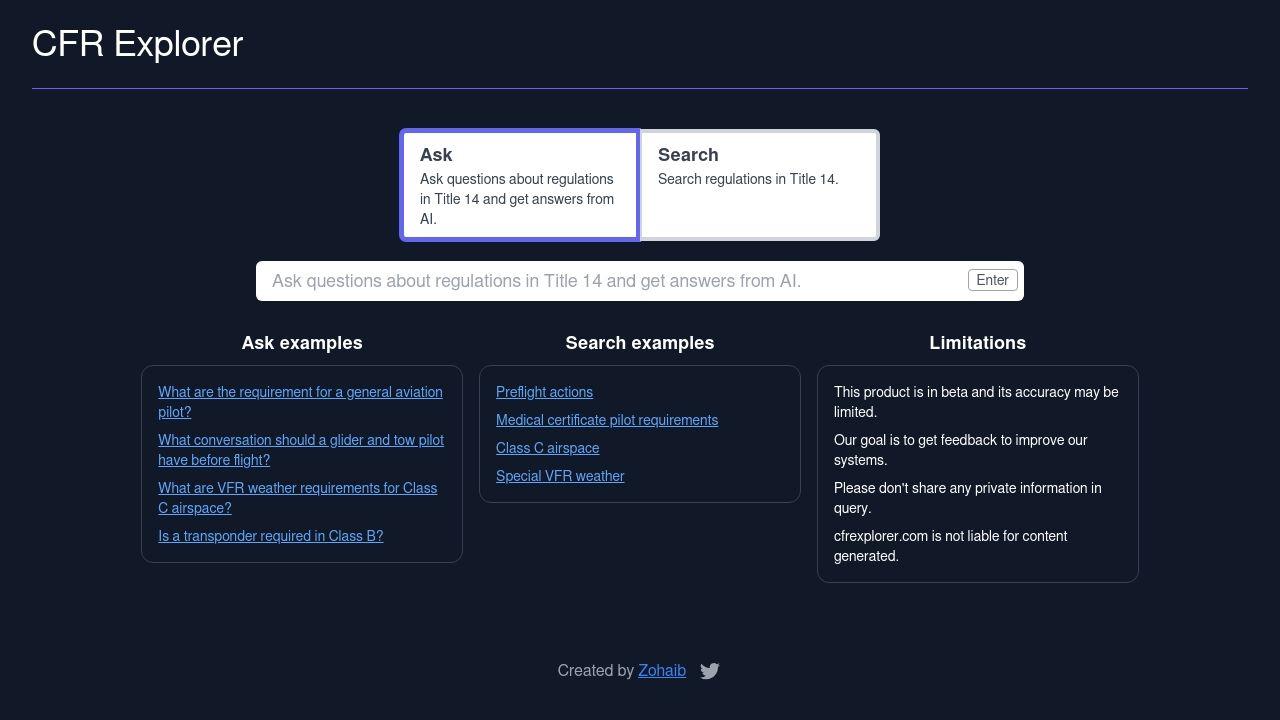
Task: Visit Zohaib's profile link in footer
Action: click(x=661, y=670)
